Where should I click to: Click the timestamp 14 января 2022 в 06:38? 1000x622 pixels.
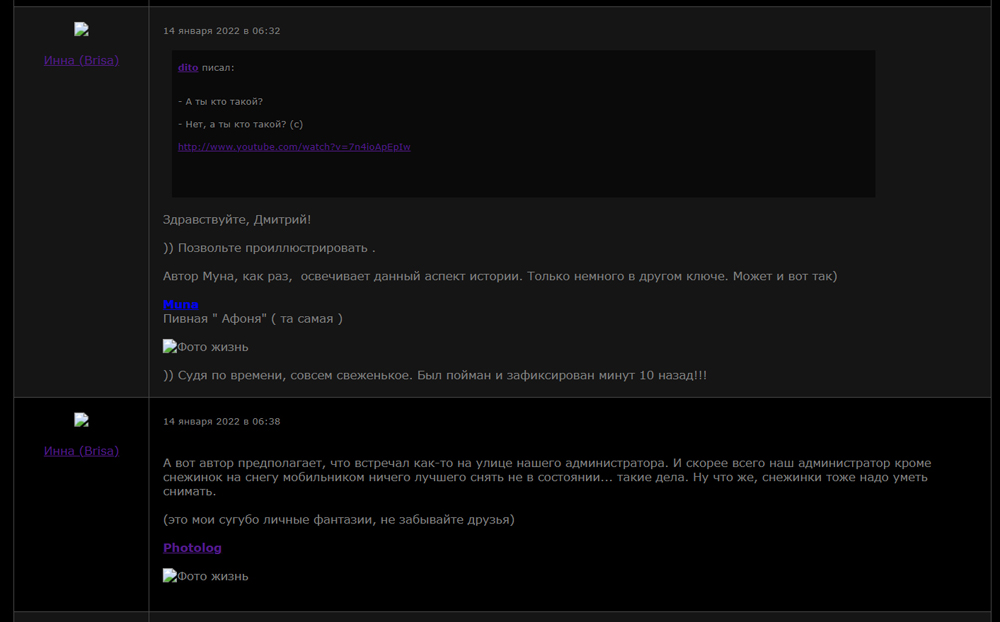tap(222, 422)
